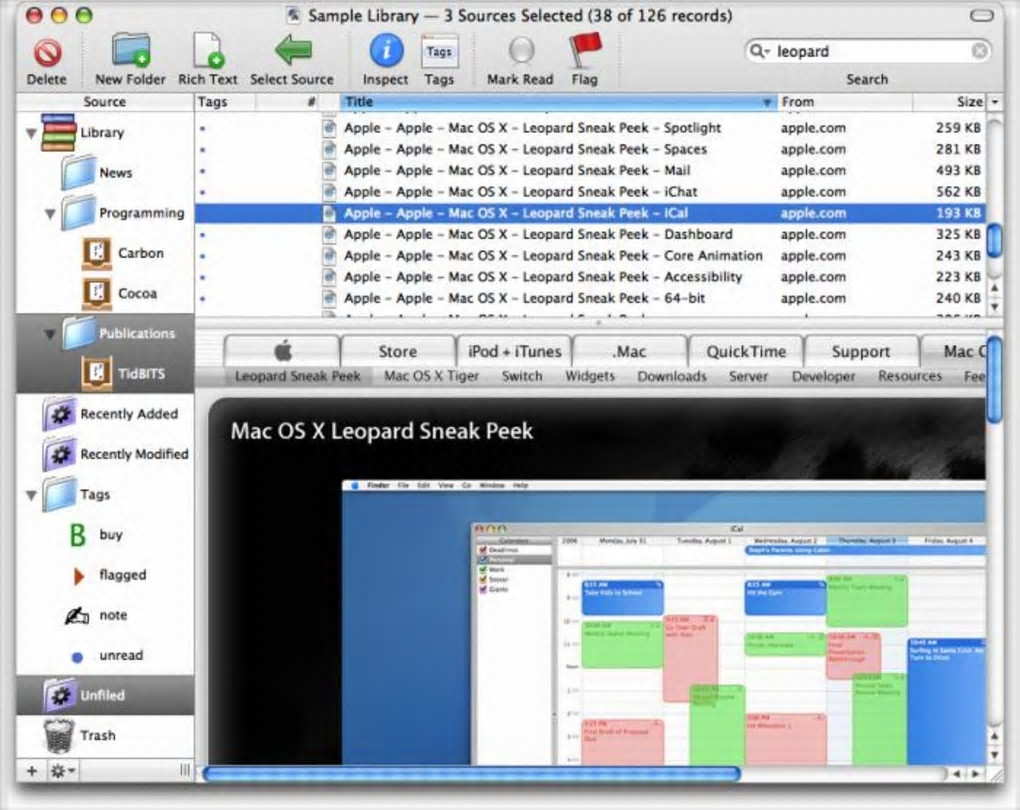
Task: Toggle unread dot on the Dashboard row
Action: click(203, 235)
